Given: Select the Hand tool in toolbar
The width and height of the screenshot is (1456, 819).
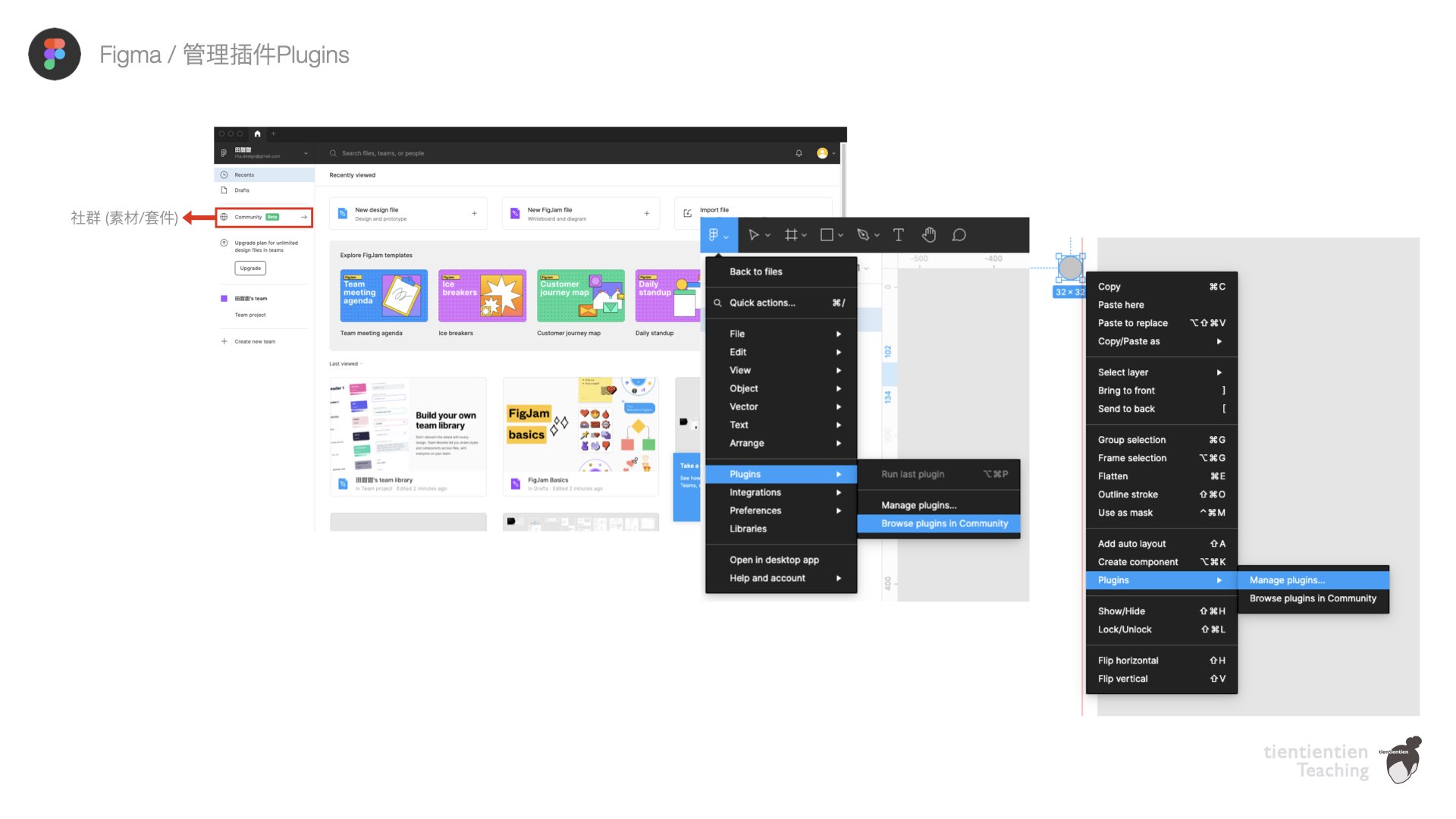Looking at the screenshot, I should 929,234.
